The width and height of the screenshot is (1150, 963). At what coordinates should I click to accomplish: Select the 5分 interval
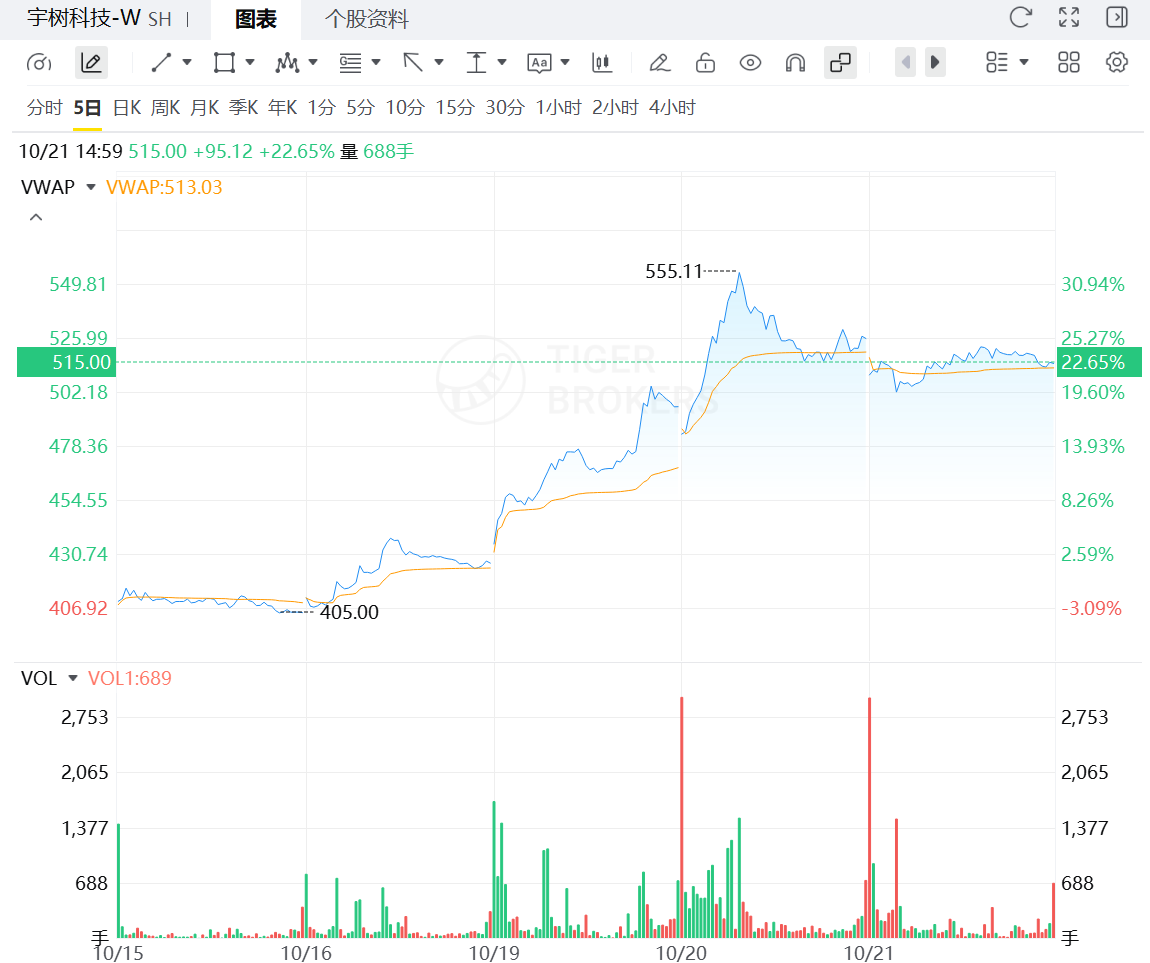coord(361,108)
